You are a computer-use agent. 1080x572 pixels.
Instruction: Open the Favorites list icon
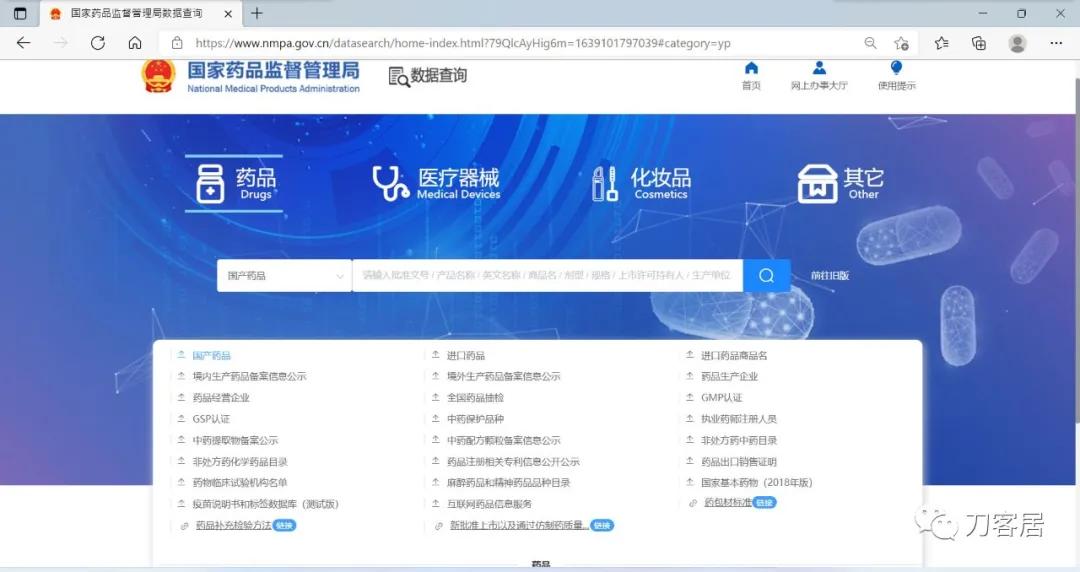point(942,43)
